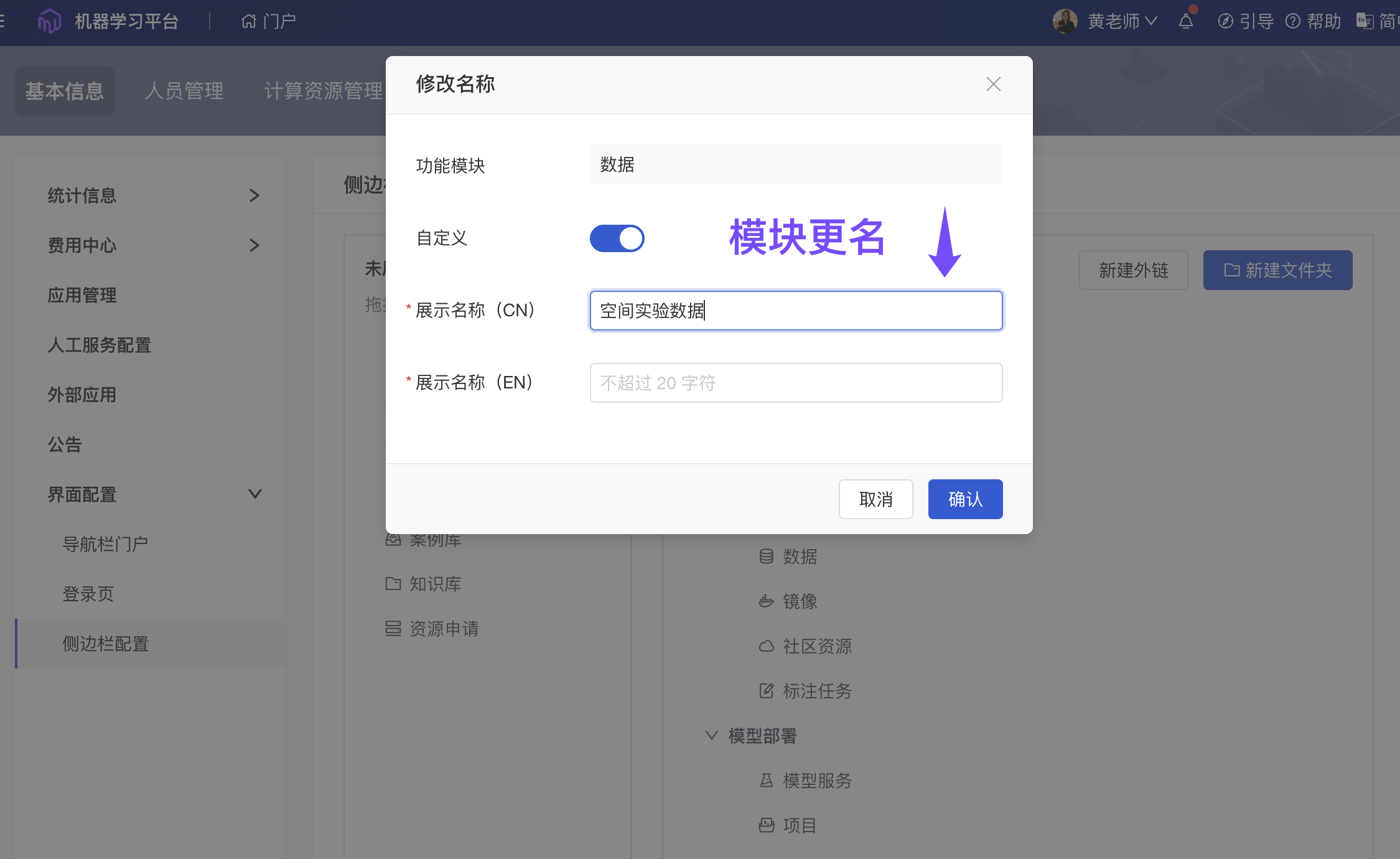
Task: Disable the custom name toggle
Action: [x=617, y=238]
